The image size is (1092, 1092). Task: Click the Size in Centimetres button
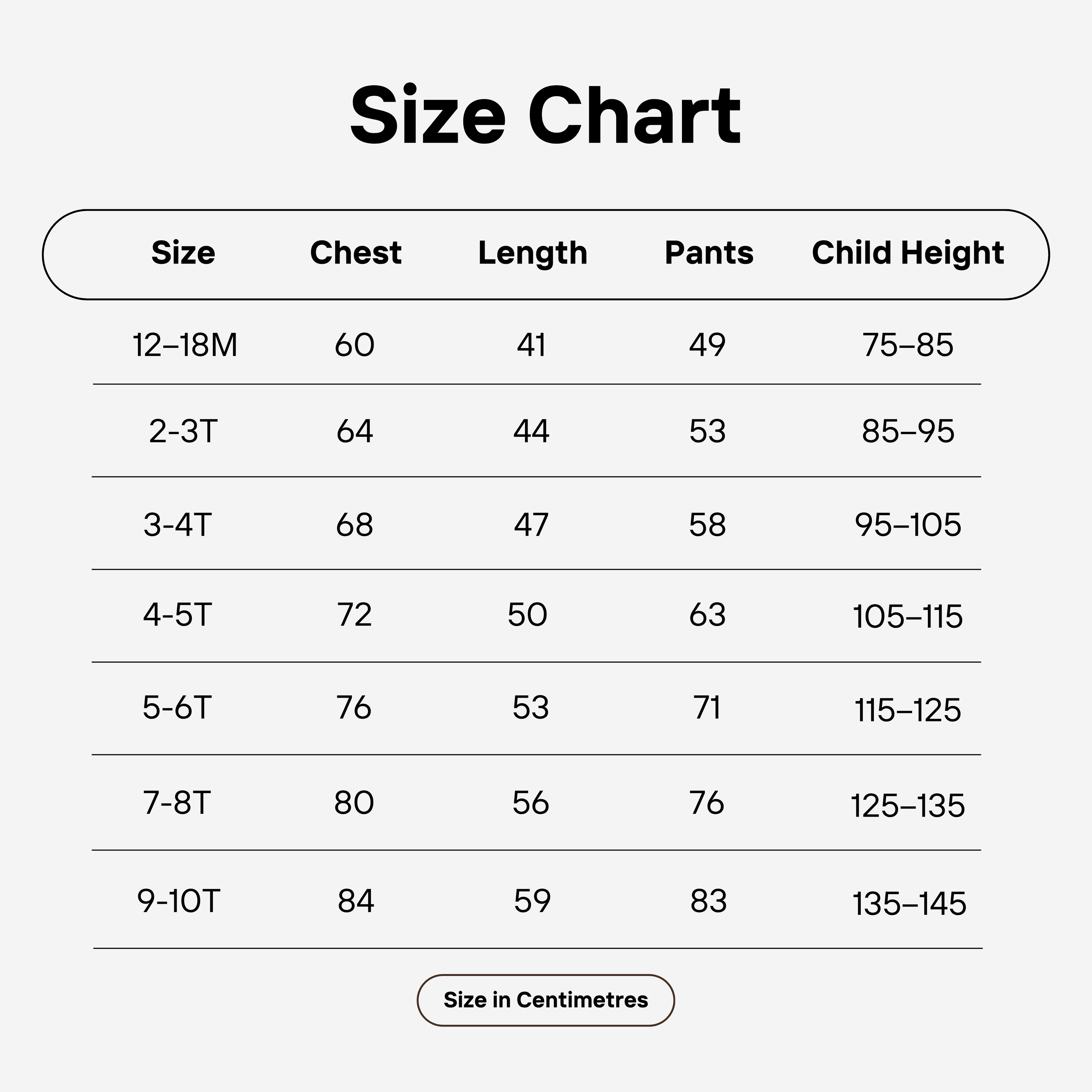pos(545,1000)
